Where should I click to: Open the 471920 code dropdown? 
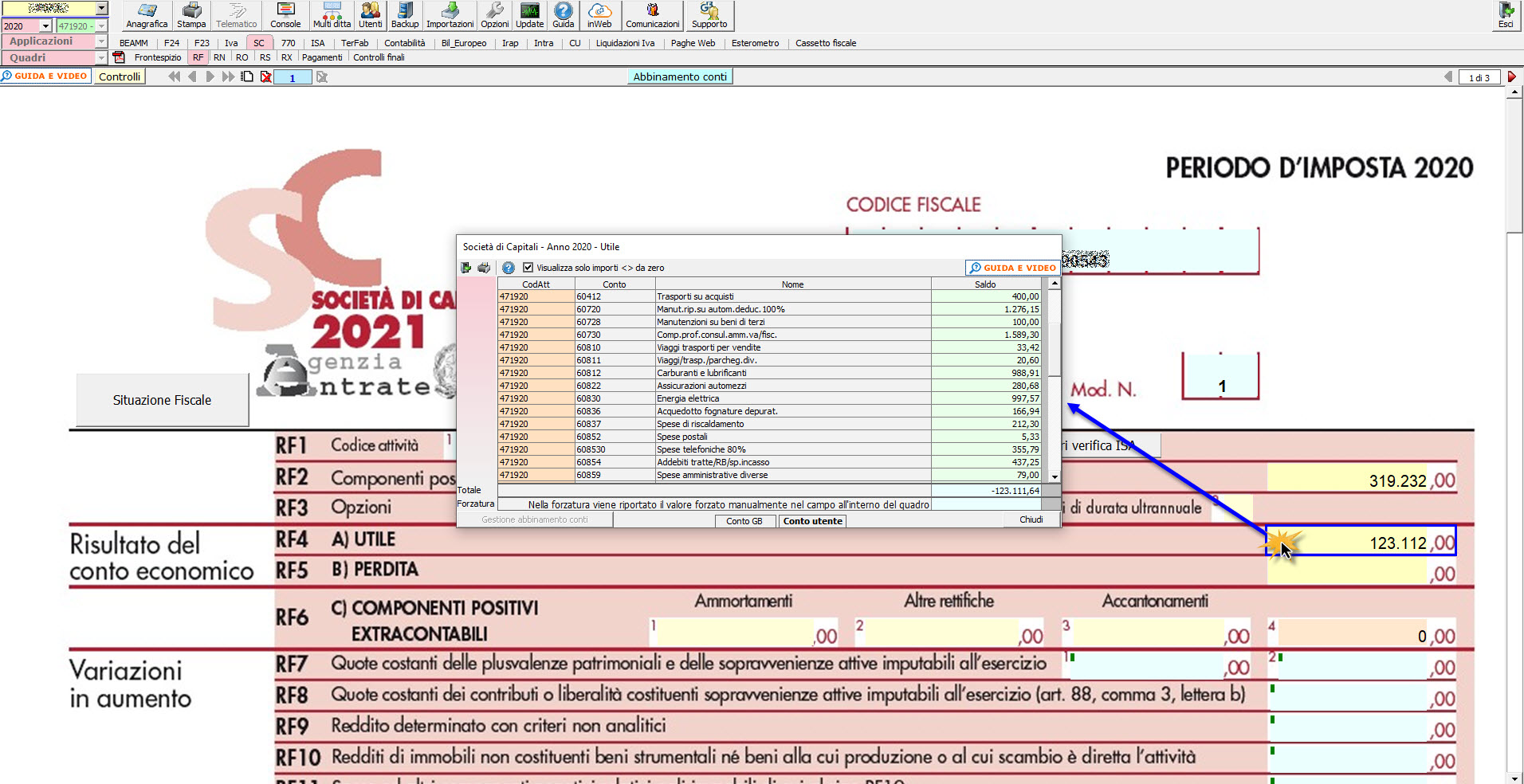pos(101,25)
